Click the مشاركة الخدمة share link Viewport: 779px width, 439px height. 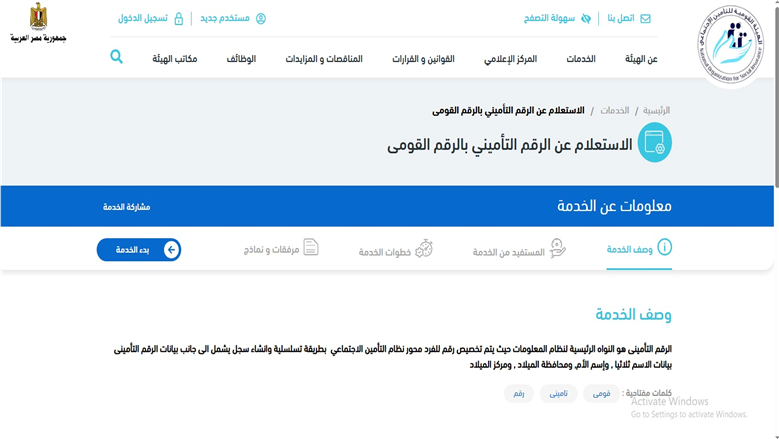click(x=127, y=207)
